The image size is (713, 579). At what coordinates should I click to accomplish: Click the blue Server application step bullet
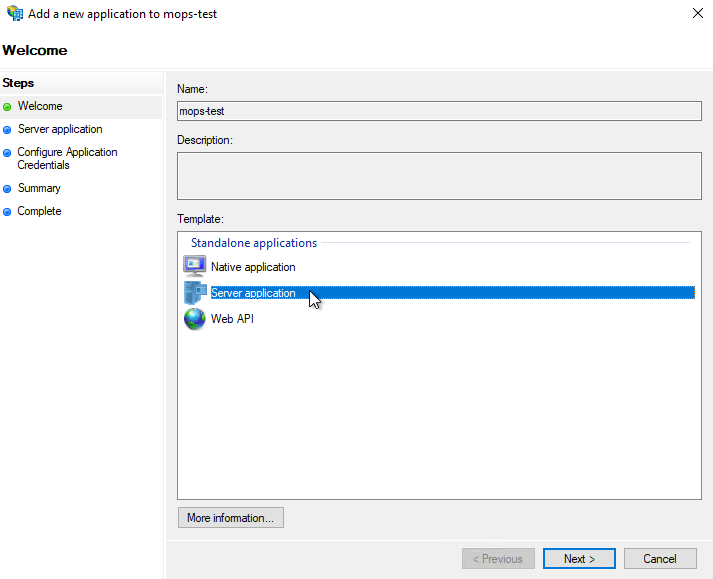(x=8, y=130)
